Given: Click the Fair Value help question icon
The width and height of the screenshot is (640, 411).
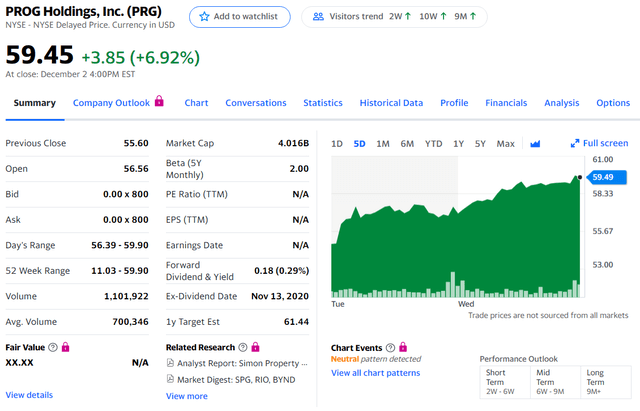Looking at the screenshot, I should (x=53, y=347).
